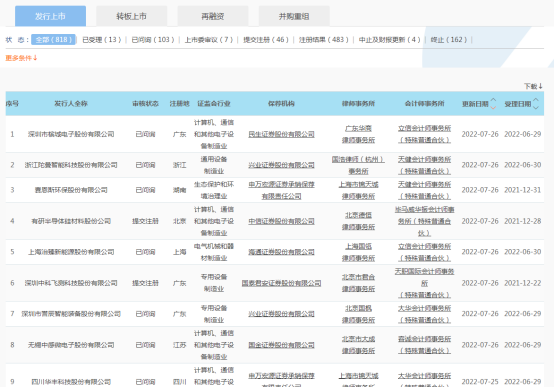Click row 4 issuer 有研半导体硅材料股份公司
The width and height of the screenshot is (554, 387).
pos(71,221)
